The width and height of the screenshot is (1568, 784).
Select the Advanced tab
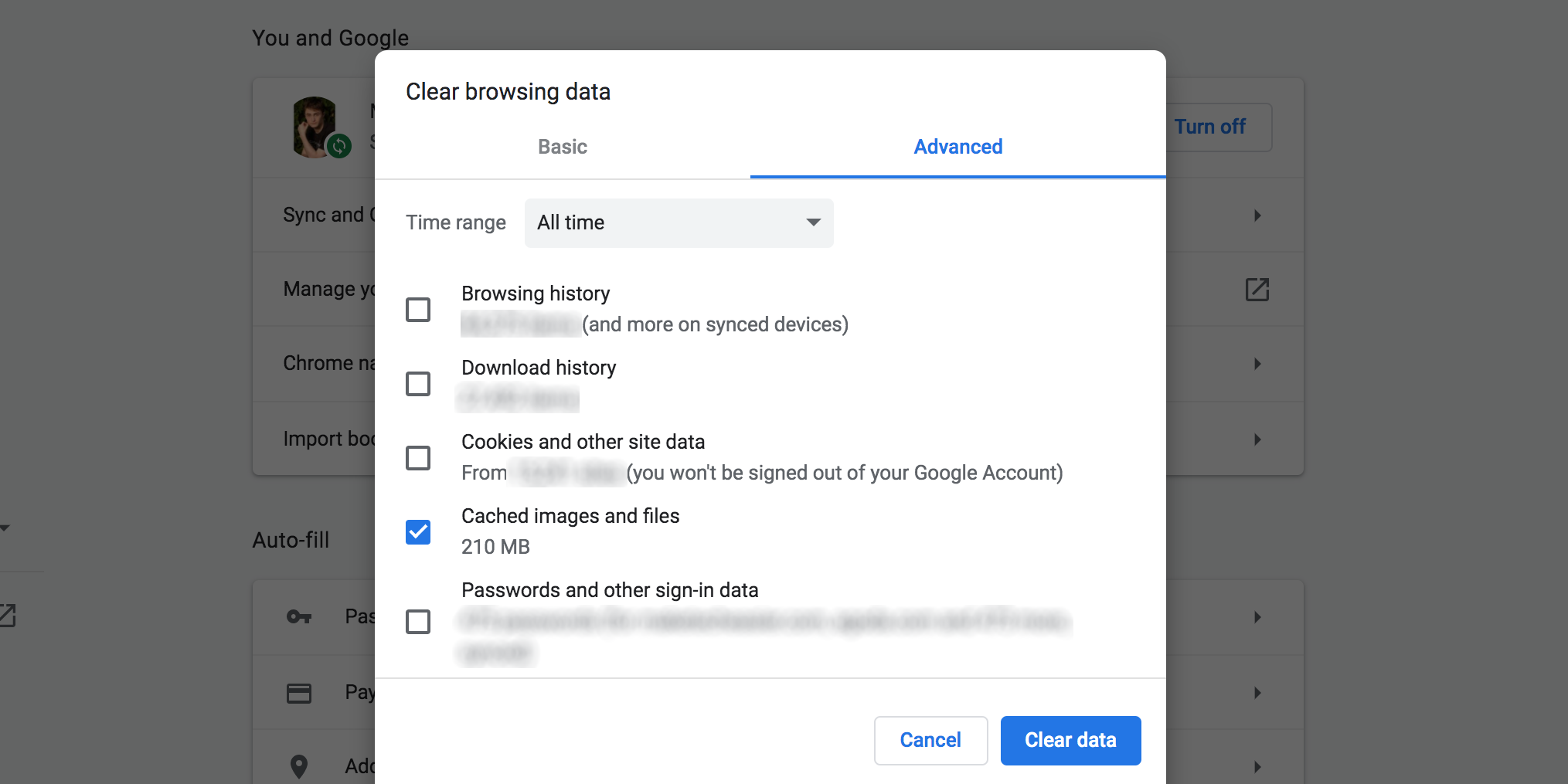click(957, 147)
